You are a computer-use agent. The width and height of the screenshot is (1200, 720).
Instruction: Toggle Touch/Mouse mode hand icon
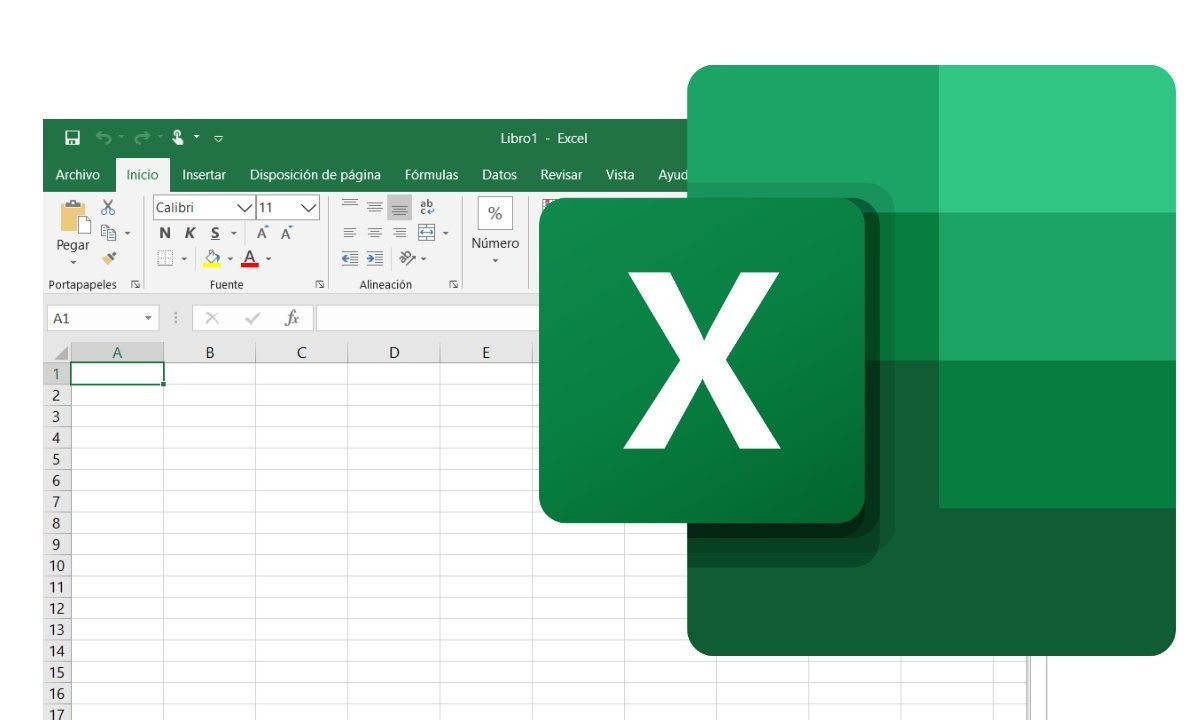(178, 138)
